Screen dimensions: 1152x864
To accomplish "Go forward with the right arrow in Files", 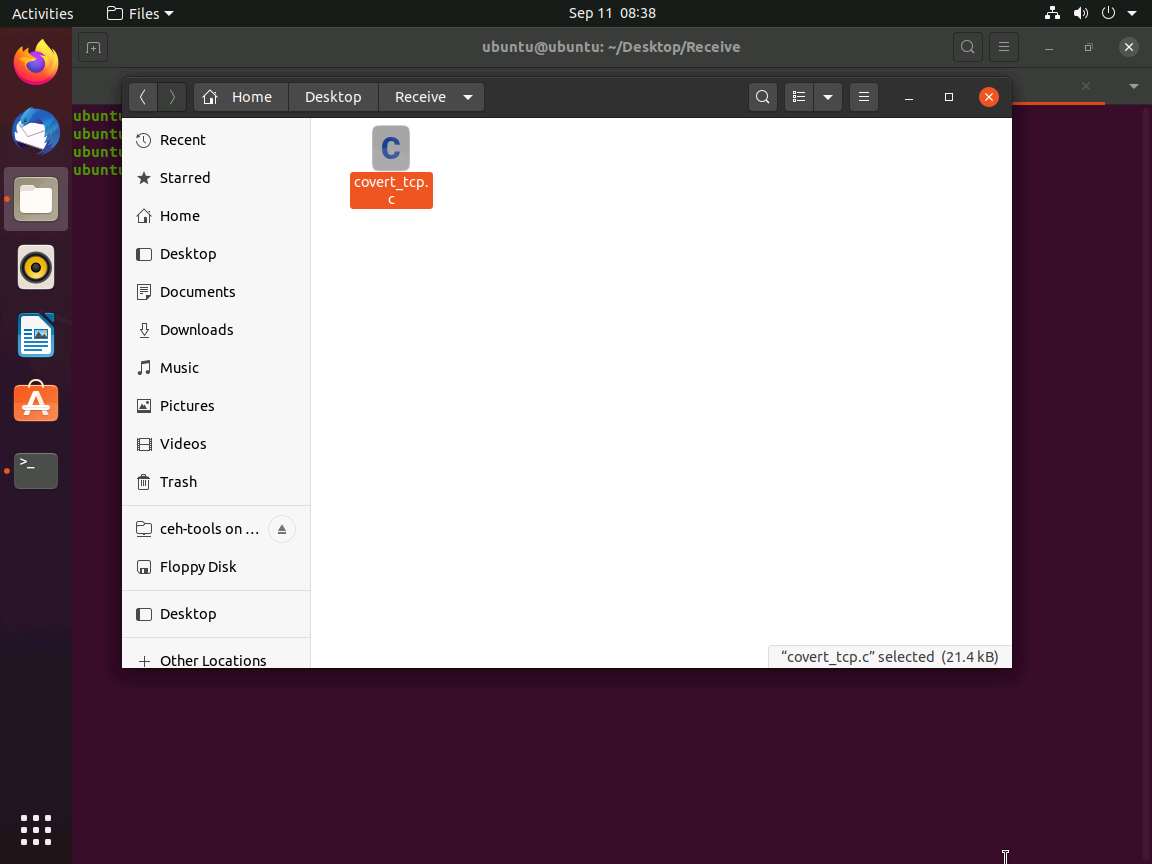I will coord(172,97).
